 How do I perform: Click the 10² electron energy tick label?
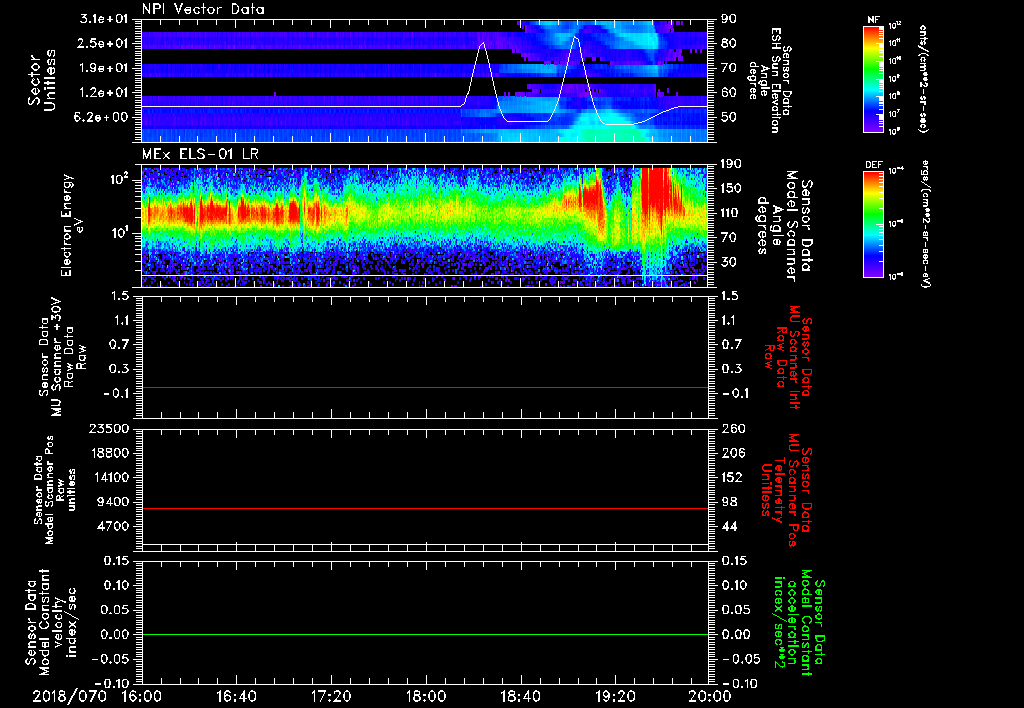[120, 178]
